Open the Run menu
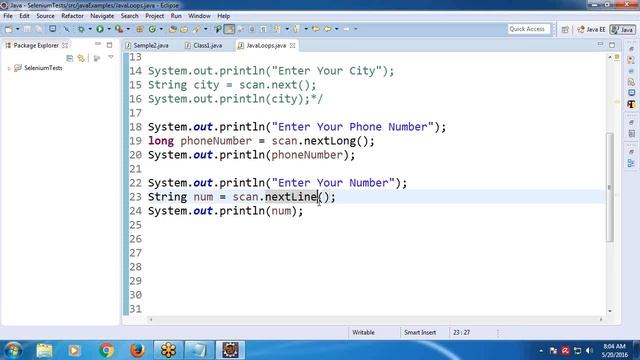Image resolution: width=640 pixels, height=360 pixels. tap(176, 16)
